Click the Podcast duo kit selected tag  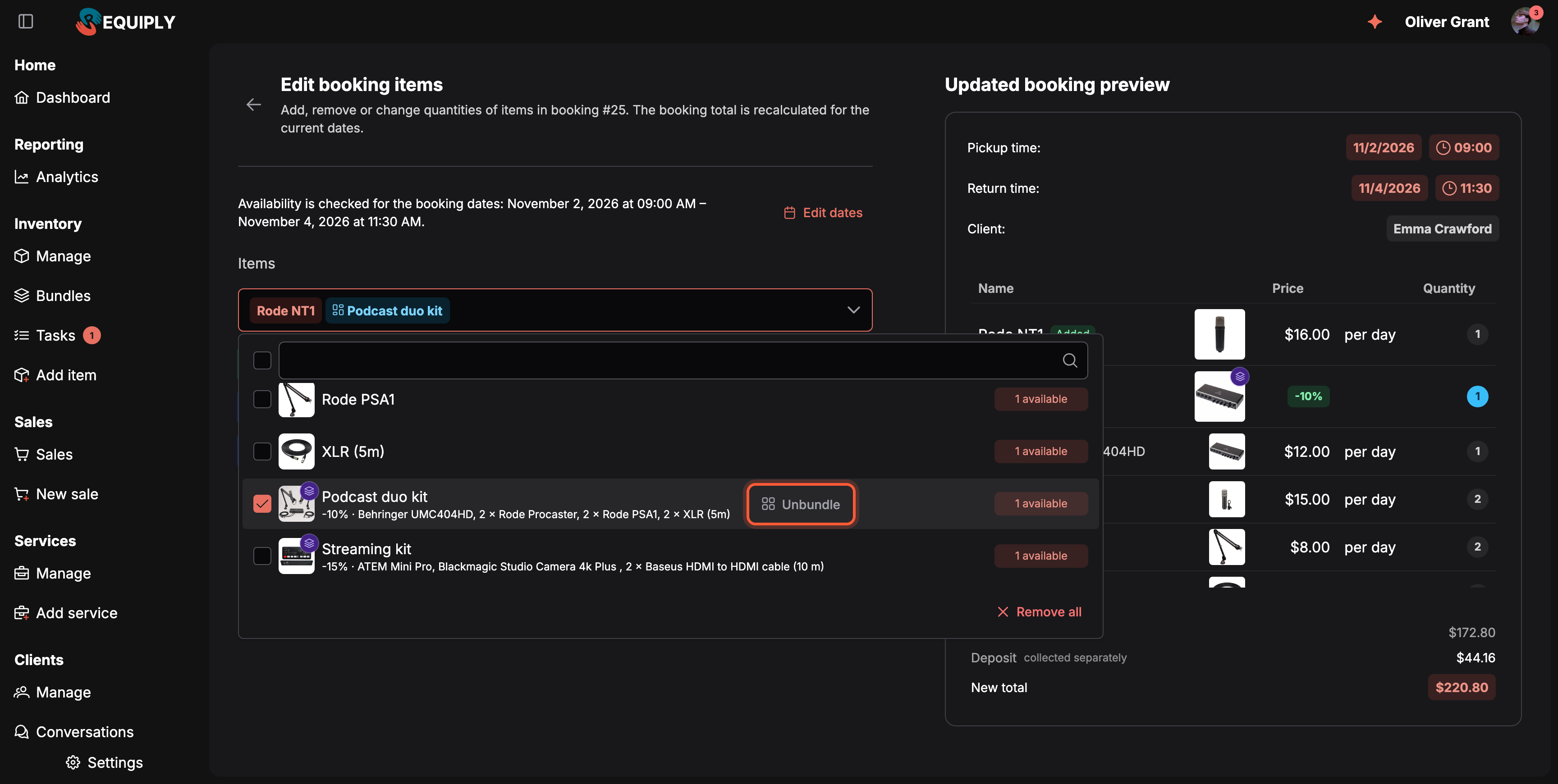[388, 310]
